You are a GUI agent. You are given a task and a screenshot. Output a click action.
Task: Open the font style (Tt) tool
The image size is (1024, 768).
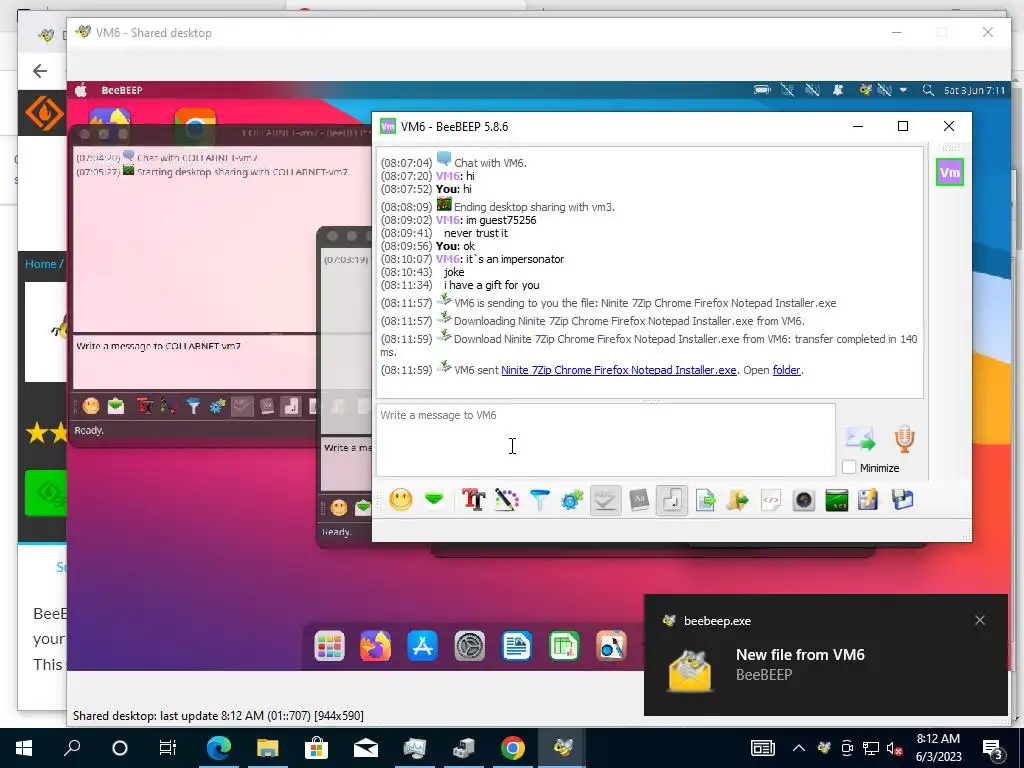tap(473, 500)
